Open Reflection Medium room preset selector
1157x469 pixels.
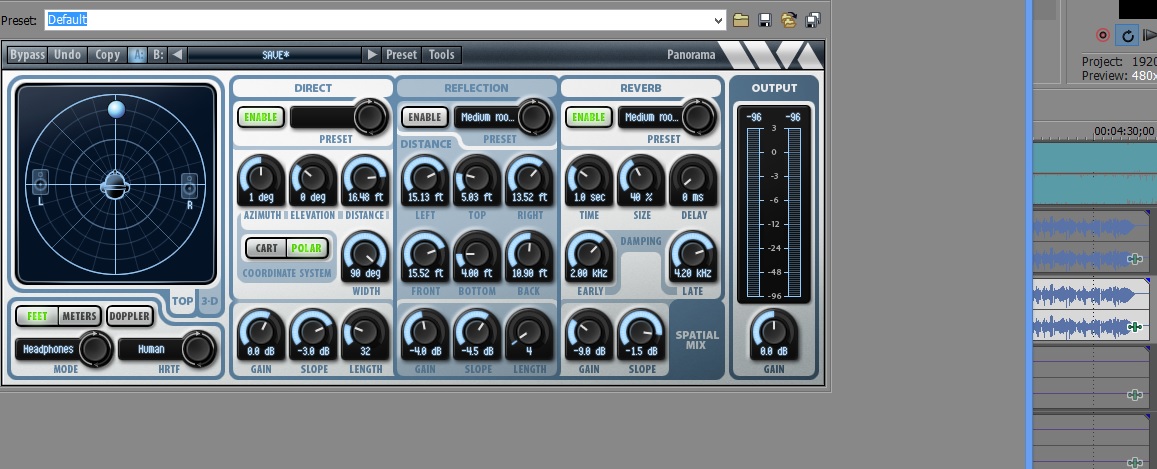click(488, 117)
